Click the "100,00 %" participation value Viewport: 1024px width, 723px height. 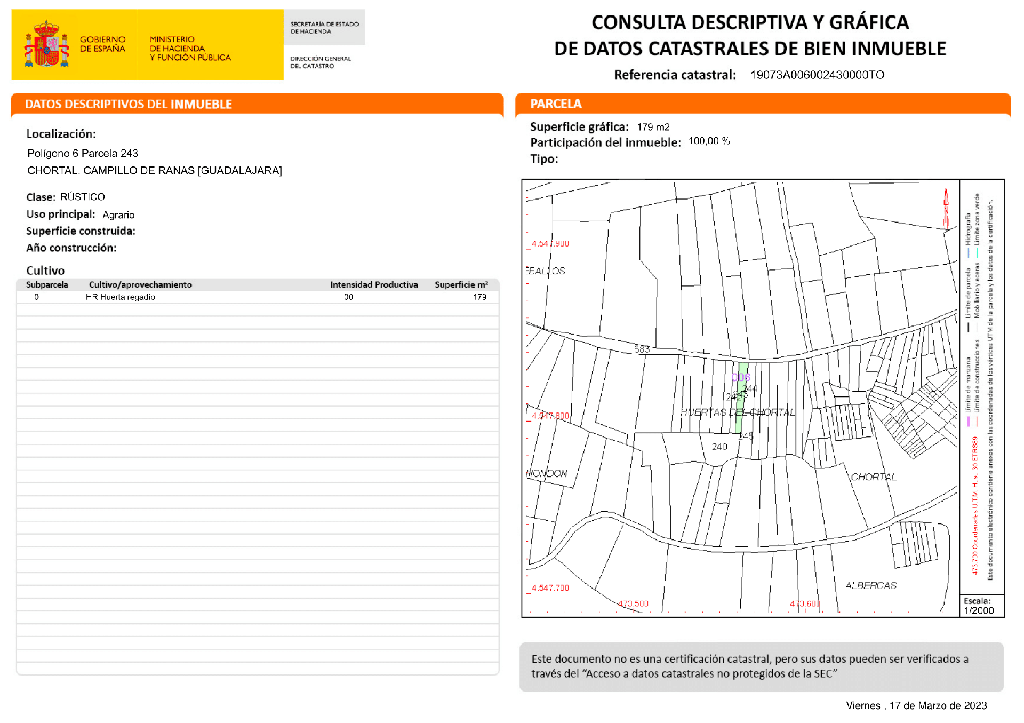(709, 141)
